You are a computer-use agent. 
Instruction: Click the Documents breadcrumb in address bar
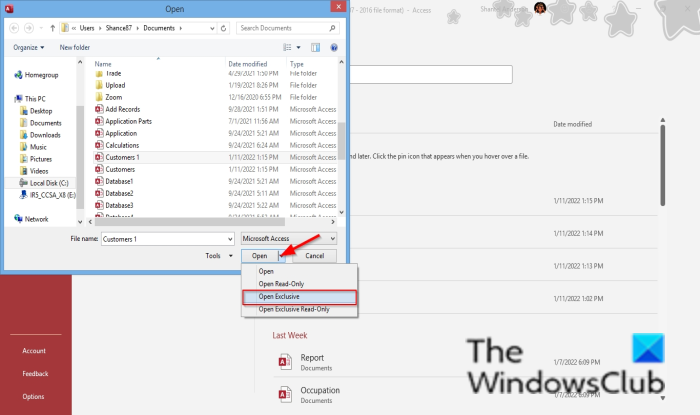159,28
